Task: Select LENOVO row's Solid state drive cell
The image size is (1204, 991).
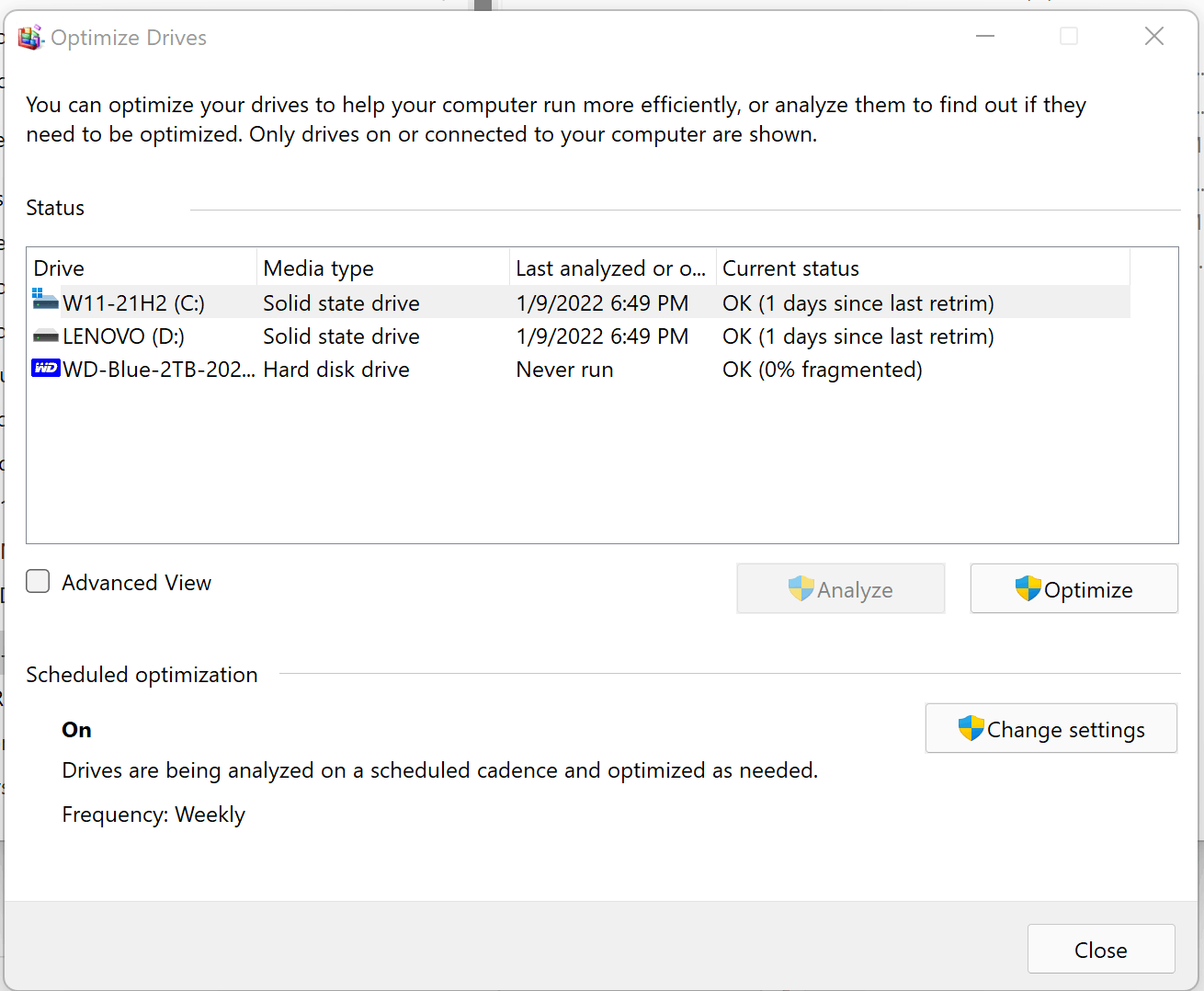Action: 342,336
